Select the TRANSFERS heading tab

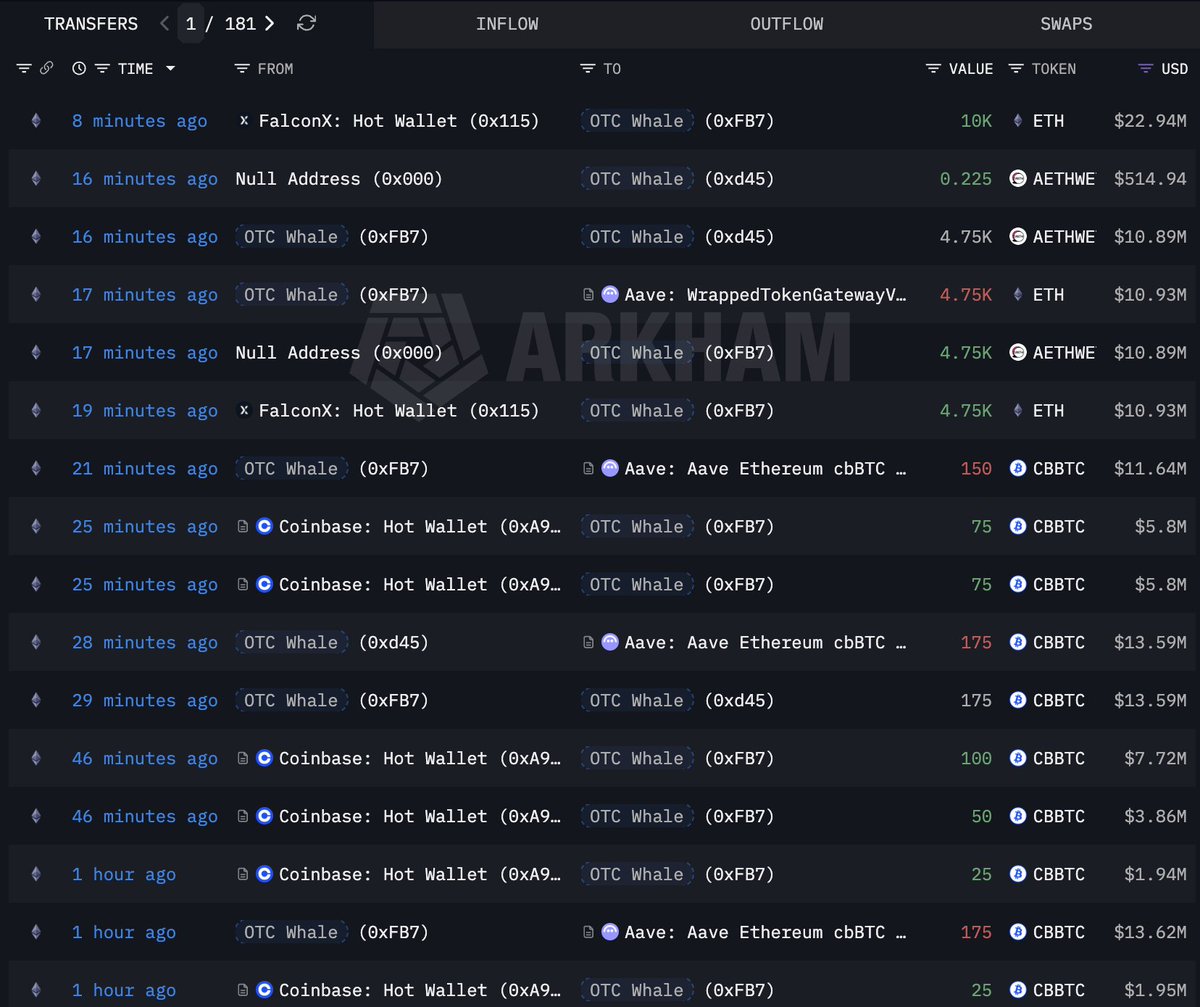[91, 24]
